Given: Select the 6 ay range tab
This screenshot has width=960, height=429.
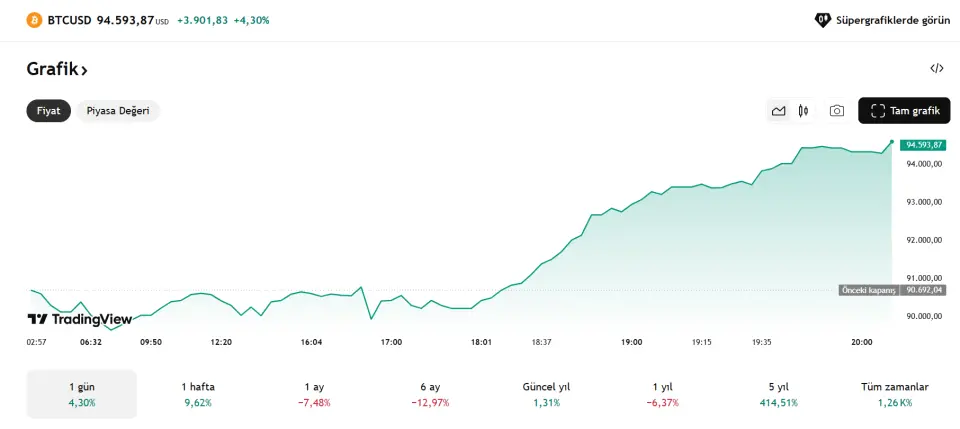Looking at the screenshot, I should point(430,394).
